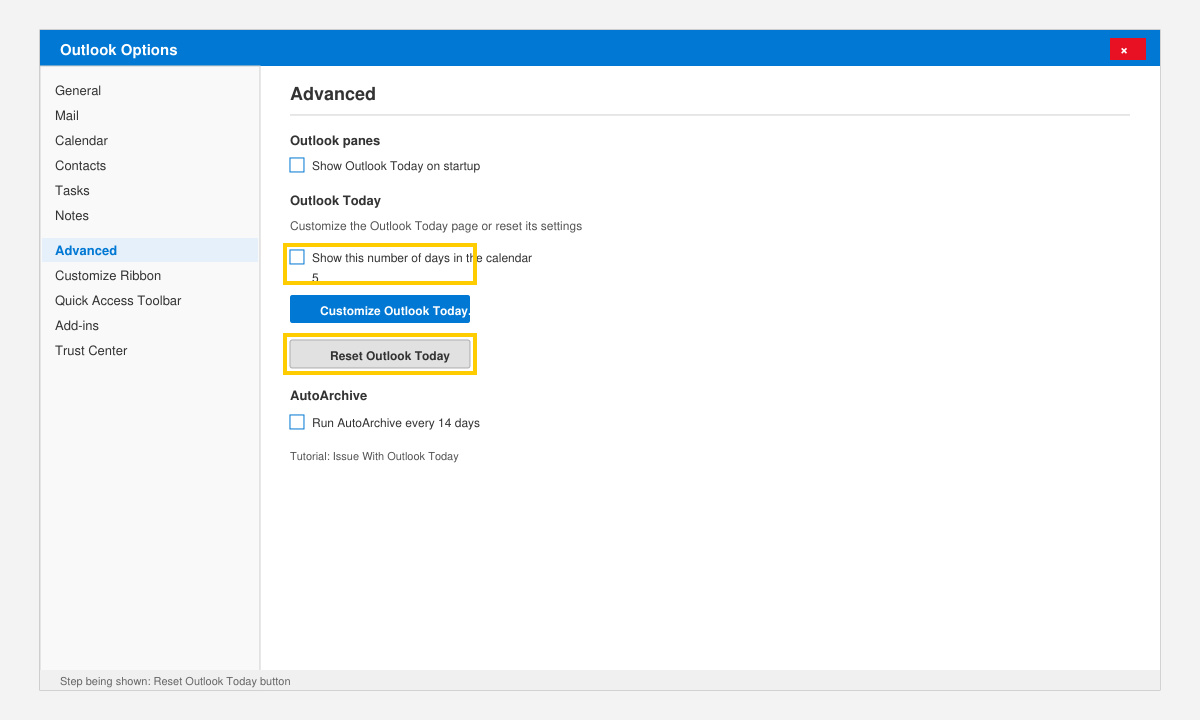Click the Customize the Outlook Today page description
1200x720 pixels.
[x=436, y=226]
